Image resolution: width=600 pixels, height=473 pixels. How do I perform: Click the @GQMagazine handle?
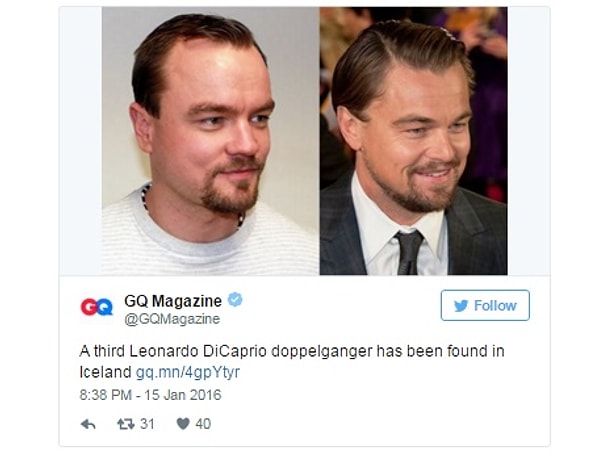(x=172, y=319)
